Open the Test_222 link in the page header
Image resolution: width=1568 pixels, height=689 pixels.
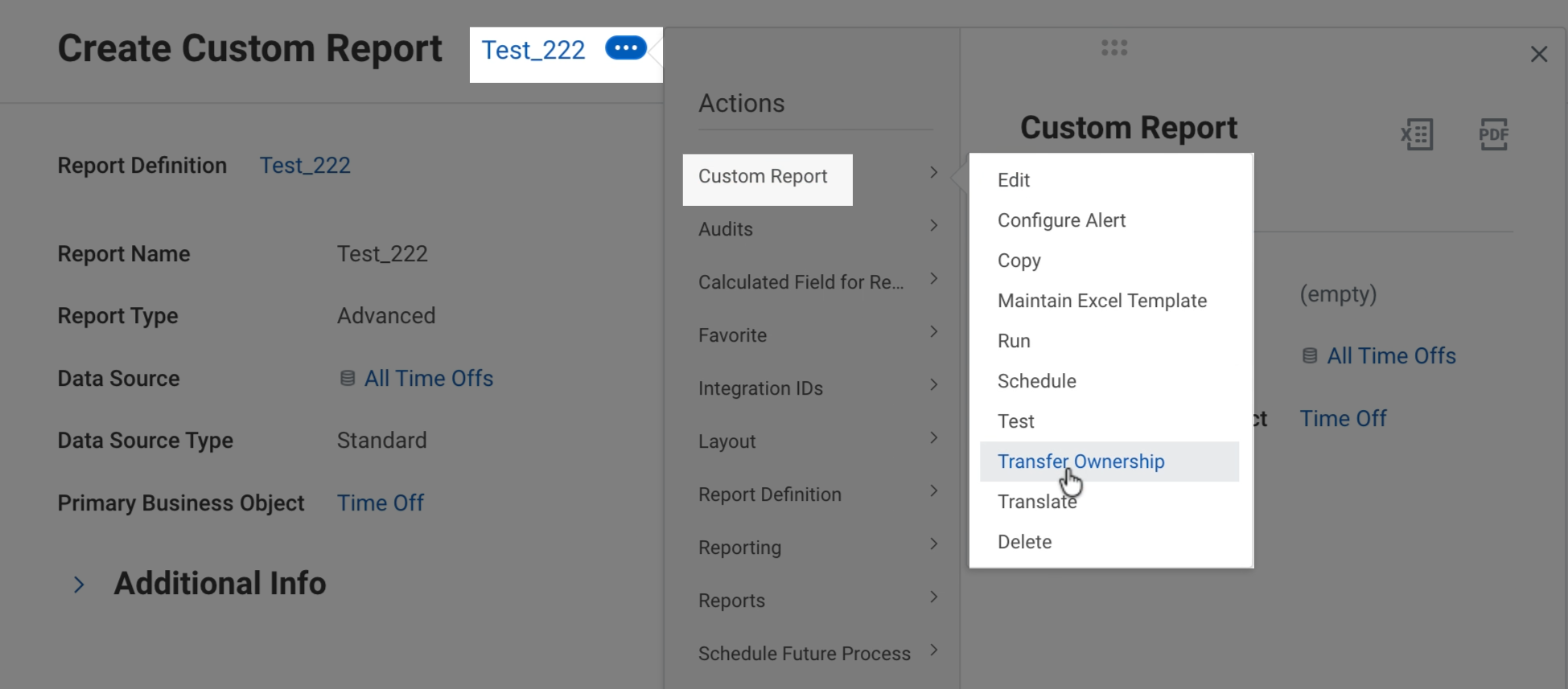(533, 50)
